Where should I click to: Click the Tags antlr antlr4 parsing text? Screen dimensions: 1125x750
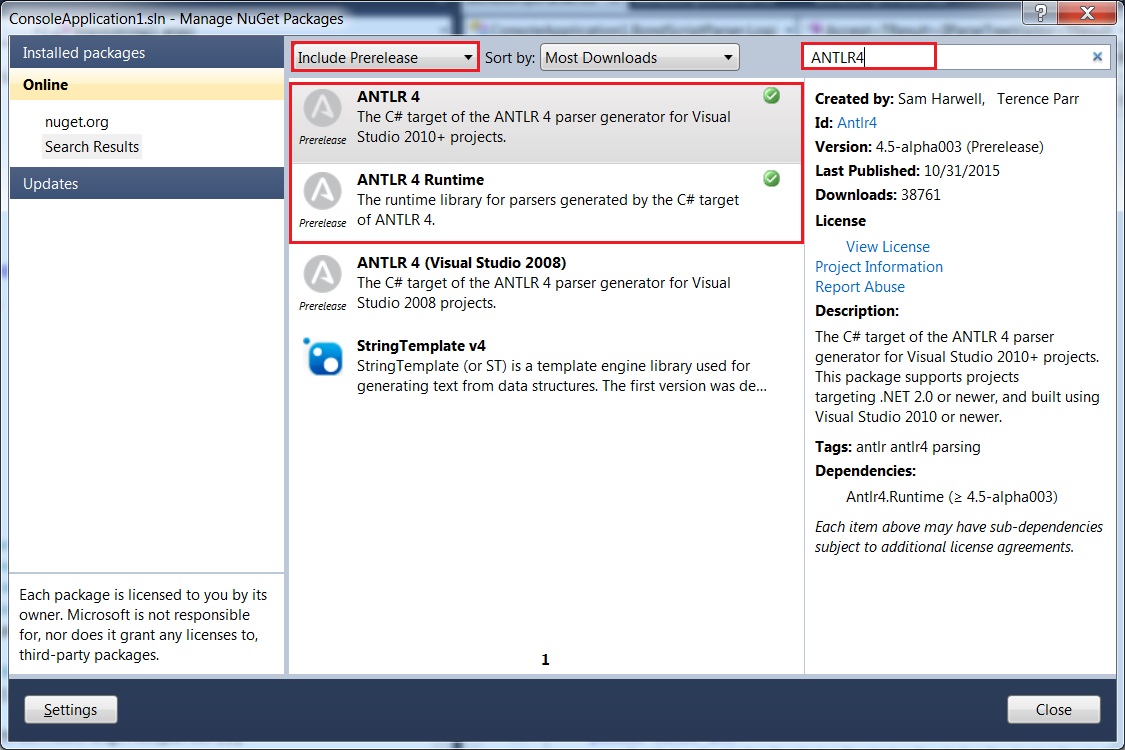pos(898,447)
